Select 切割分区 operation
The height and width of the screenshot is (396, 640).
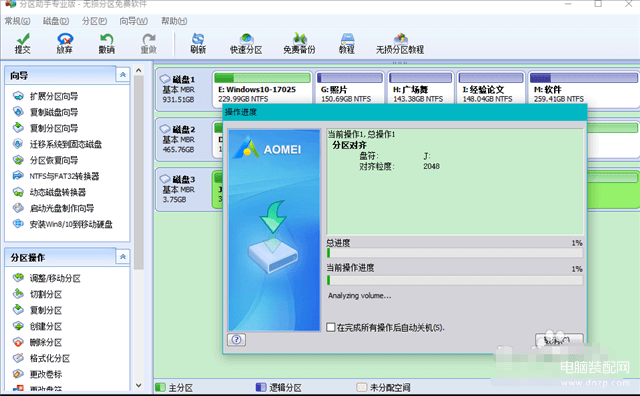37,294
